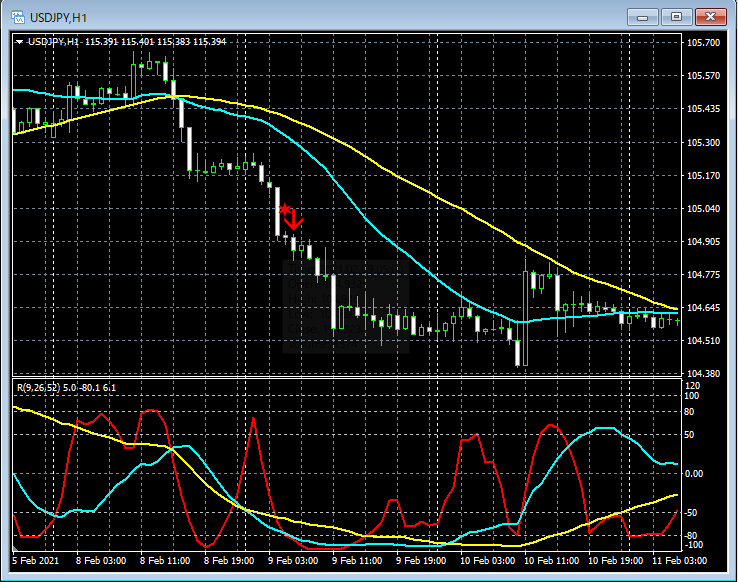Image resolution: width=739 pixels, height=582 pixels.
Task: Click the 104.380 price scale label
Action: [x=703, y=374]
